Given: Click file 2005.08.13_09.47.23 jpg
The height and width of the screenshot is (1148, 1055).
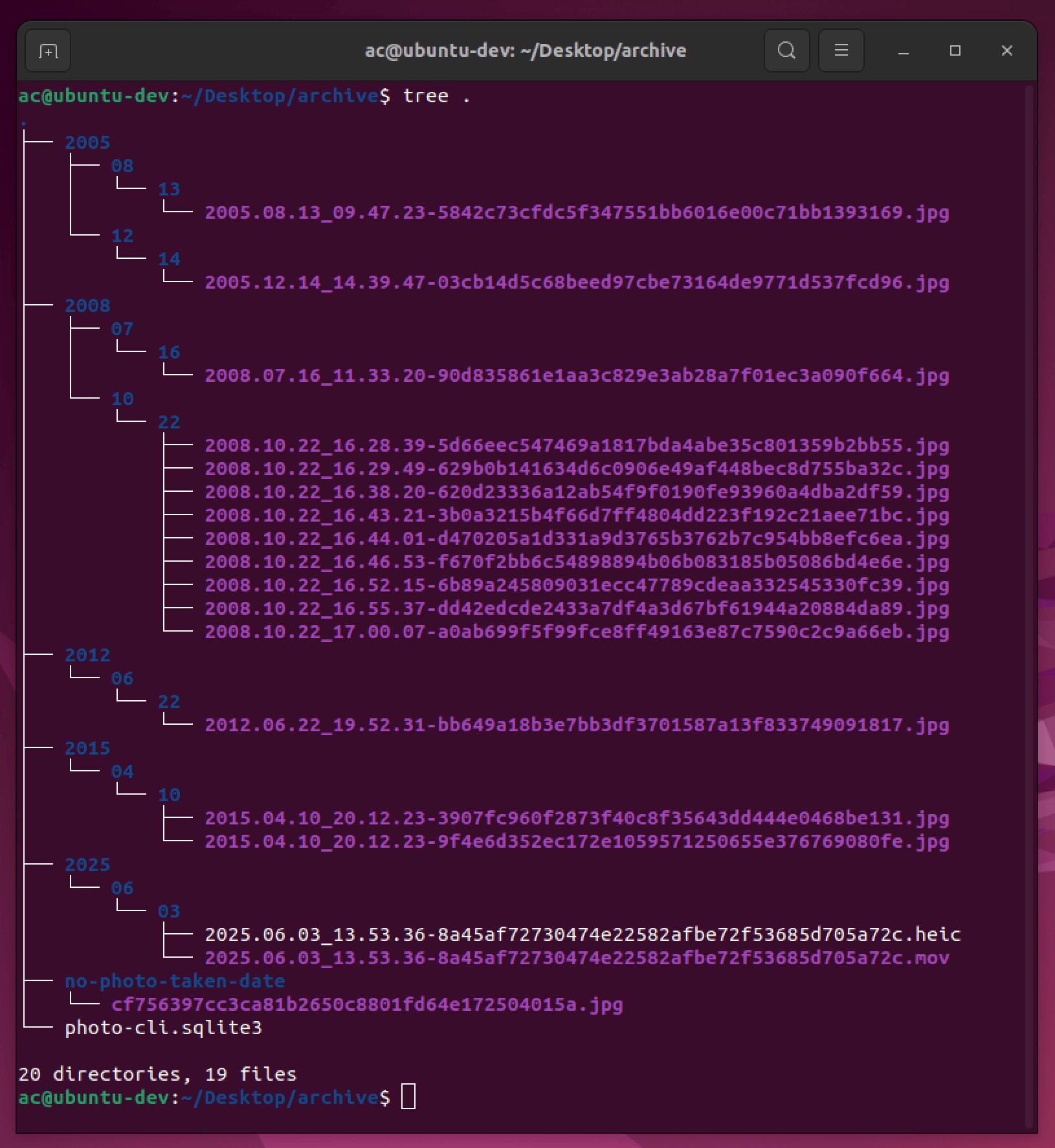Looking at the screenshot, I should (x=577, y=212).
